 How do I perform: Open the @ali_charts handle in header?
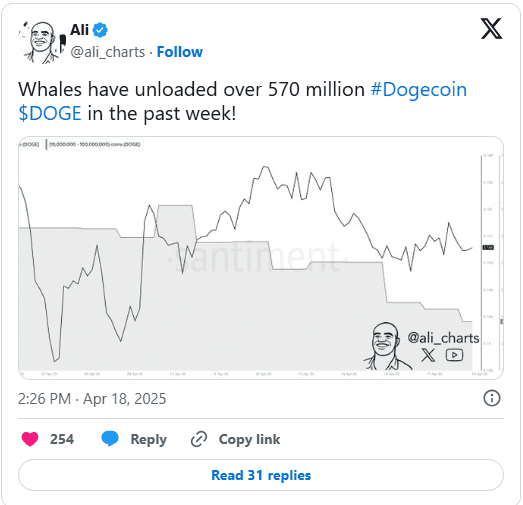coord(108,52)
